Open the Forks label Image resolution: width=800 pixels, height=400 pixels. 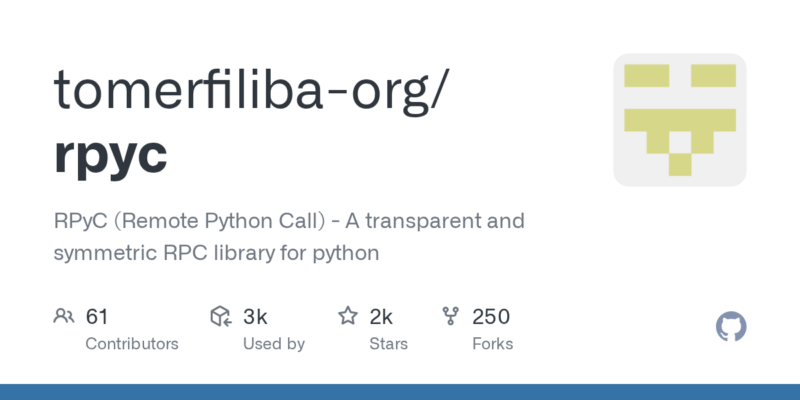tap(492, 343)
